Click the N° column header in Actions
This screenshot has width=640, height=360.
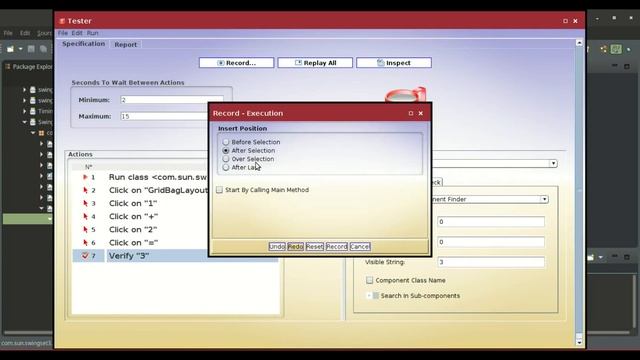(89, 167)
